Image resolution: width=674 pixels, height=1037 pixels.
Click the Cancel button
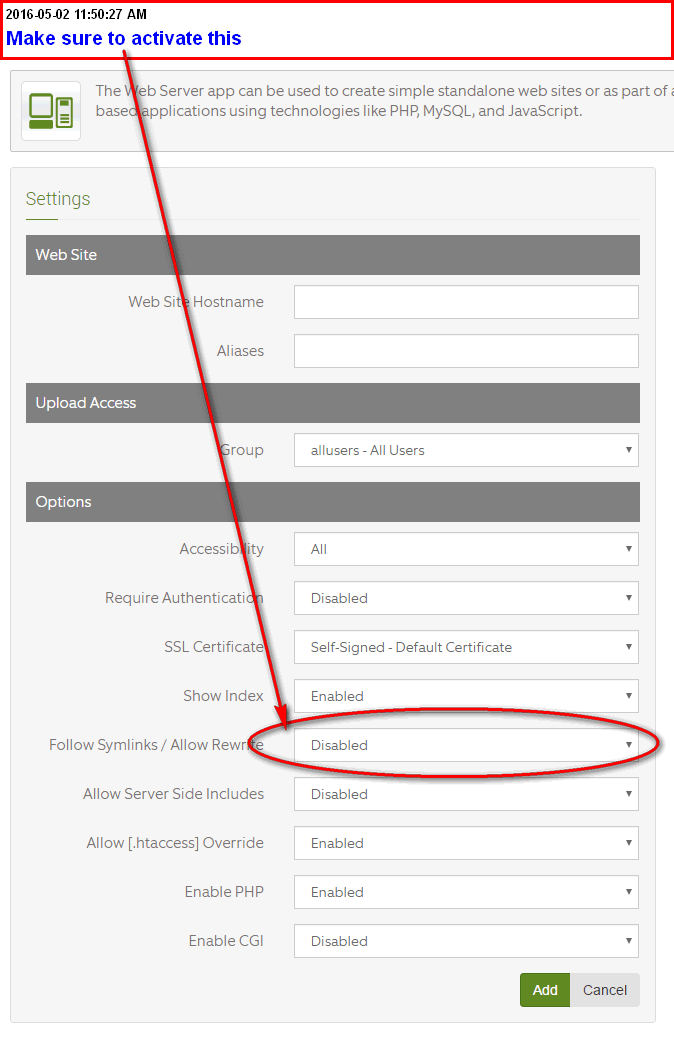(605, 990)
